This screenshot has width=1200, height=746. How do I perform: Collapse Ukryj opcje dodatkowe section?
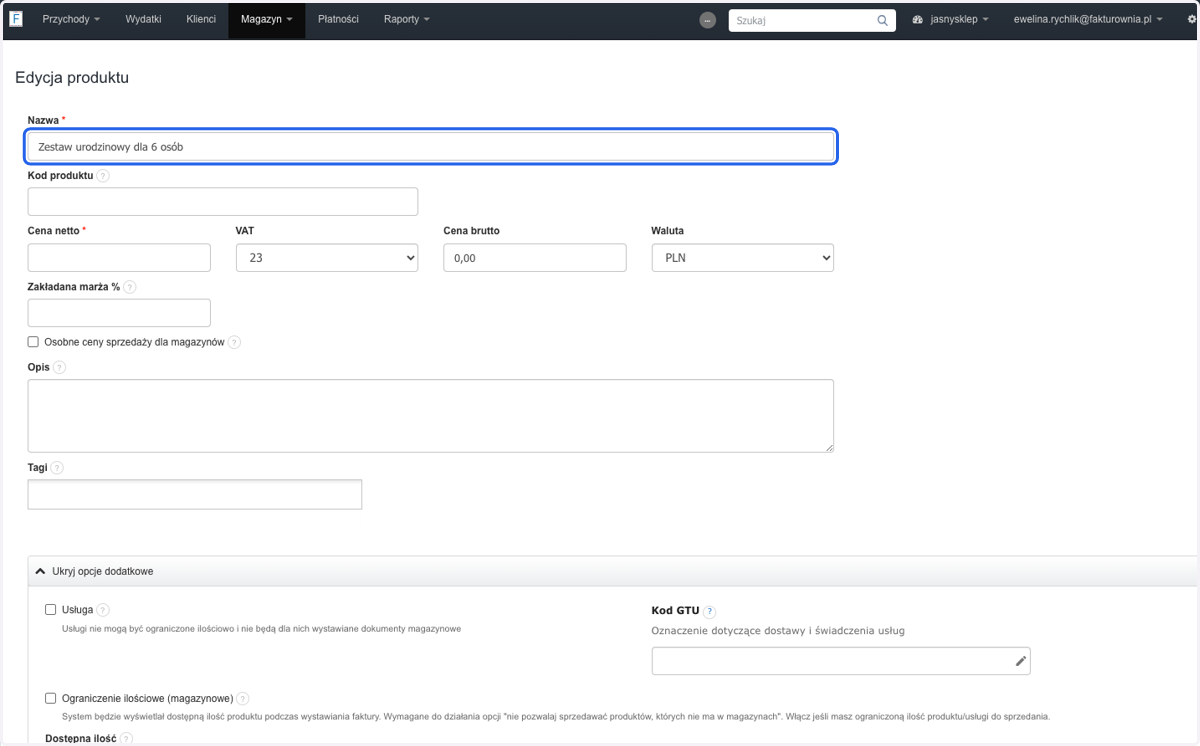point(94,571)
